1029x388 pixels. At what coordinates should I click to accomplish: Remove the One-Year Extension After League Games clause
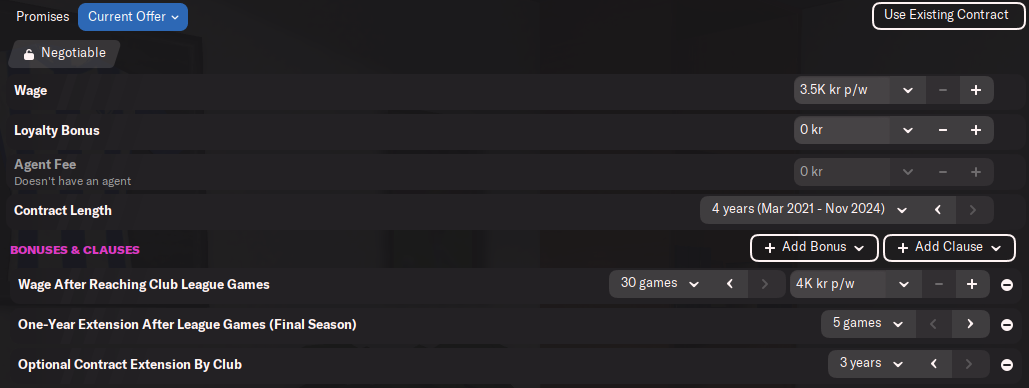tap(1007, 325)
